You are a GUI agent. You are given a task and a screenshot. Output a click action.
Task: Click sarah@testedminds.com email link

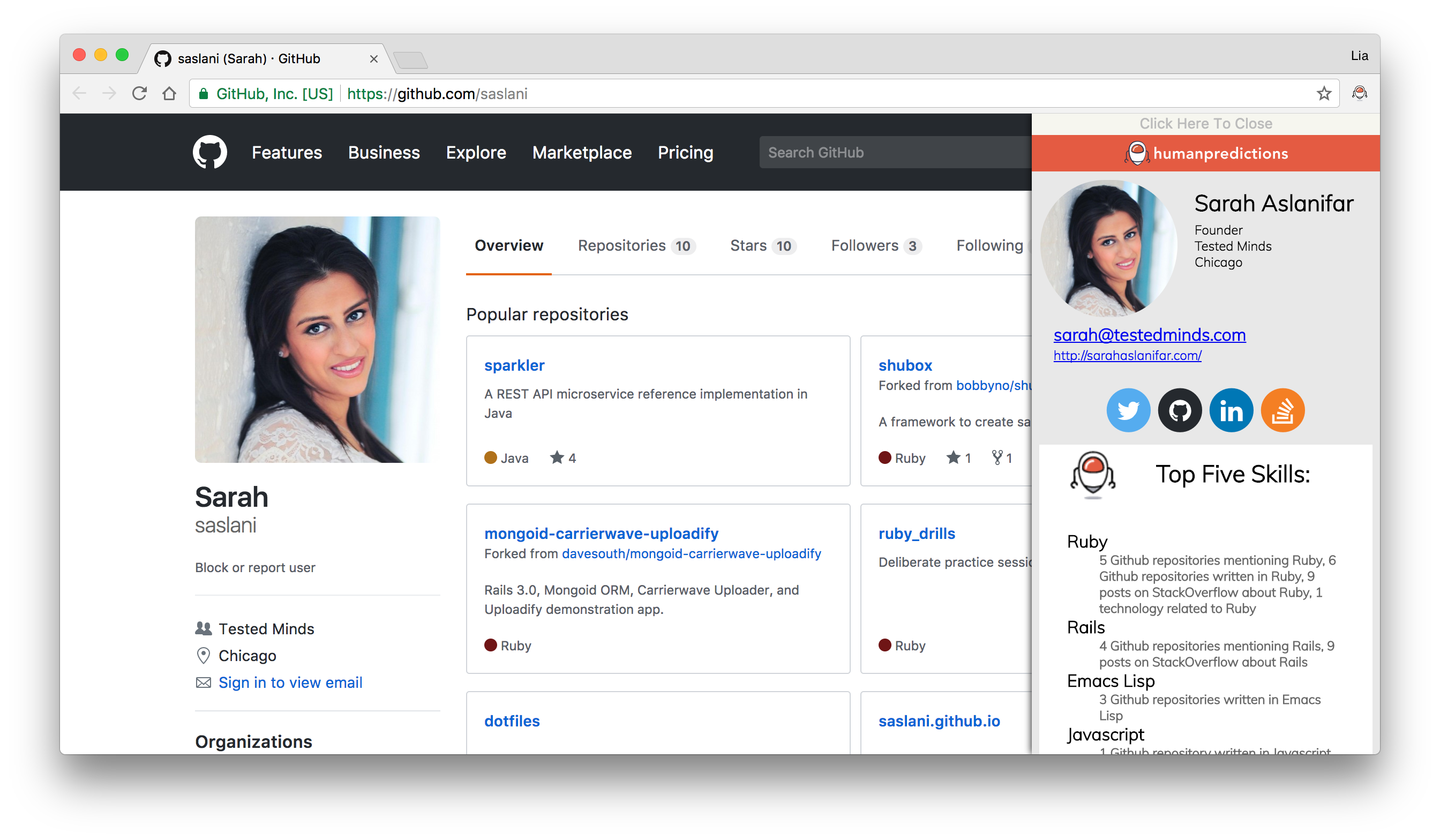(x=1149, y=335)
